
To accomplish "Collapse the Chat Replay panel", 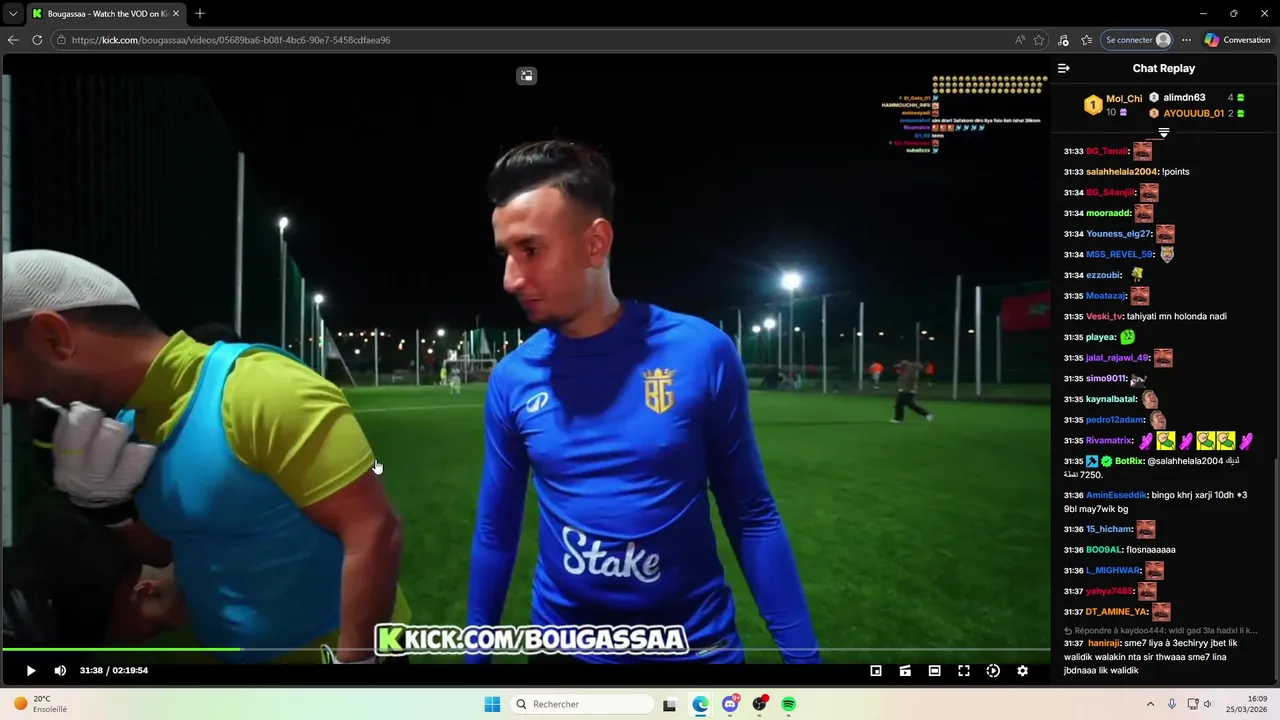I will point(1064,68).
